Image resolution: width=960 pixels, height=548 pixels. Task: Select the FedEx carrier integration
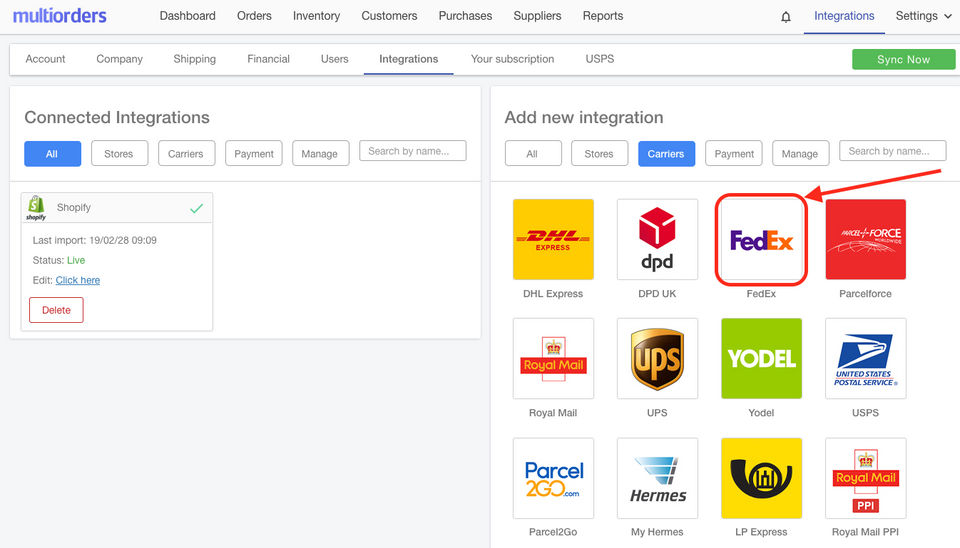[x=761, y=239]
